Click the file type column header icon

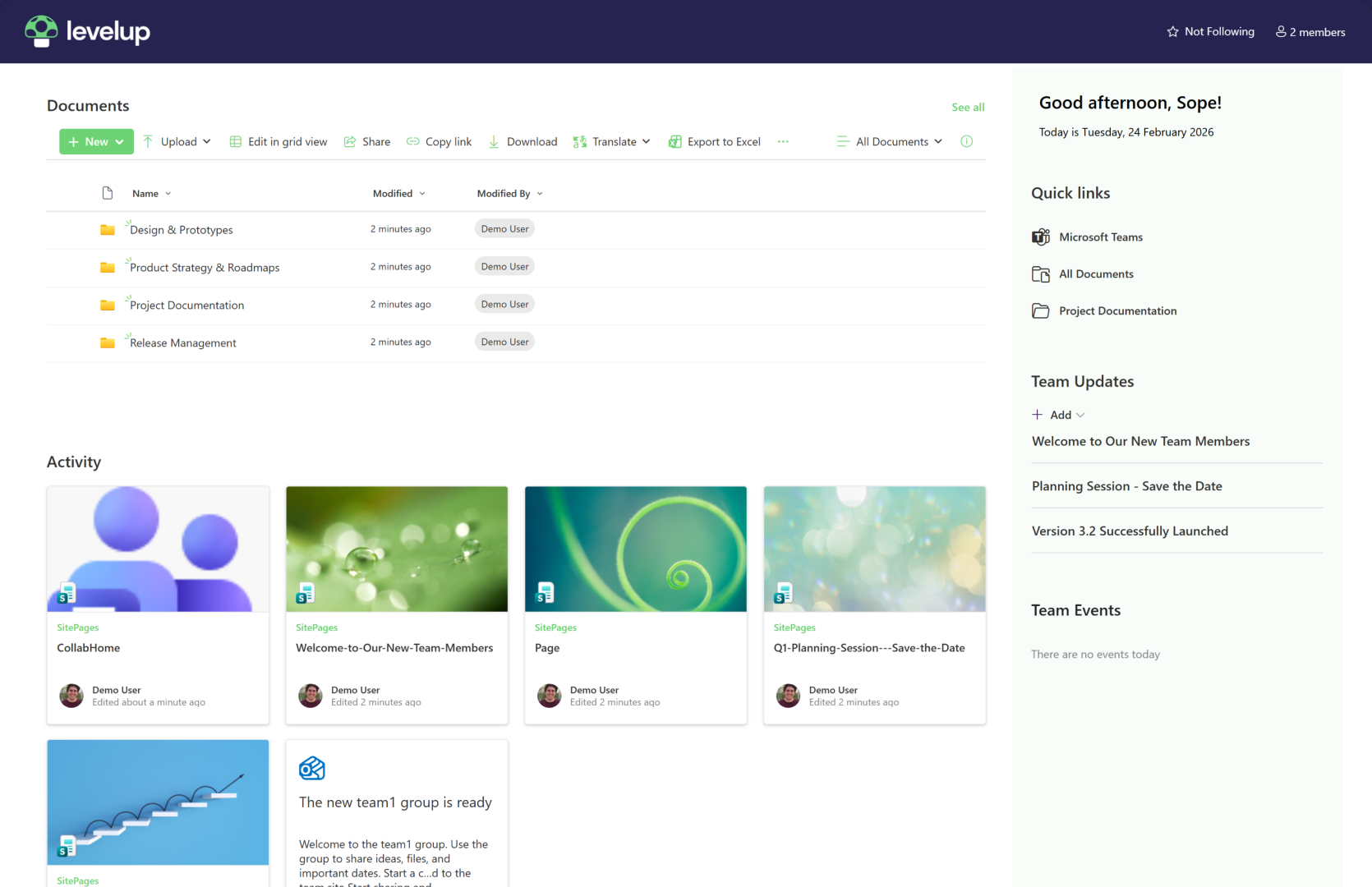108,193
